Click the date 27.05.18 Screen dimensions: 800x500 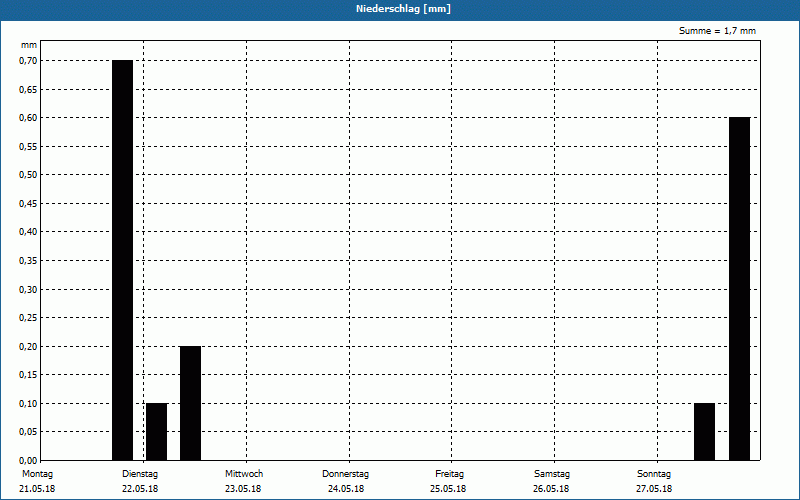654,489
